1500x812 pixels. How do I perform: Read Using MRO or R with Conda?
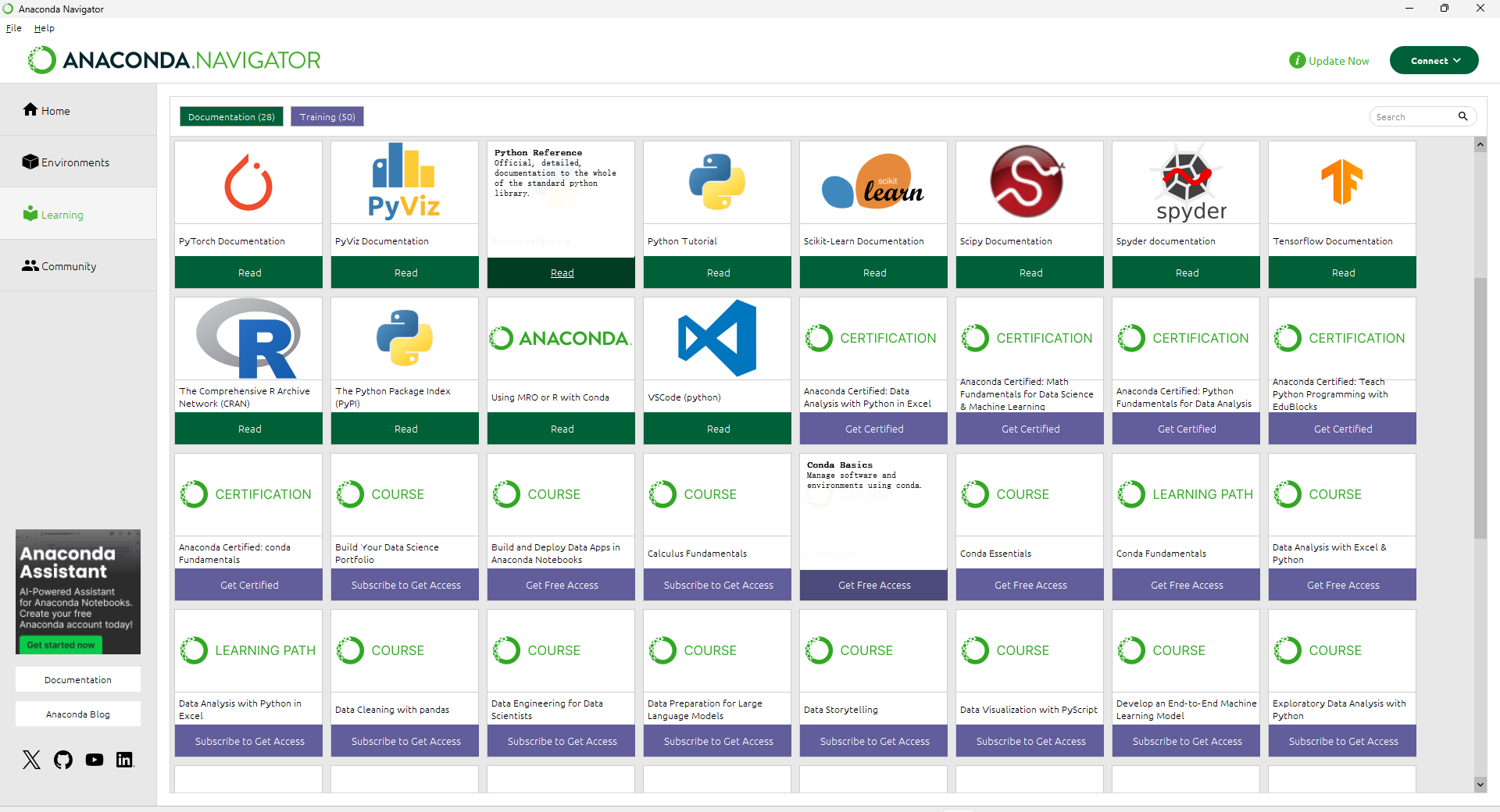tap(561, 429)
